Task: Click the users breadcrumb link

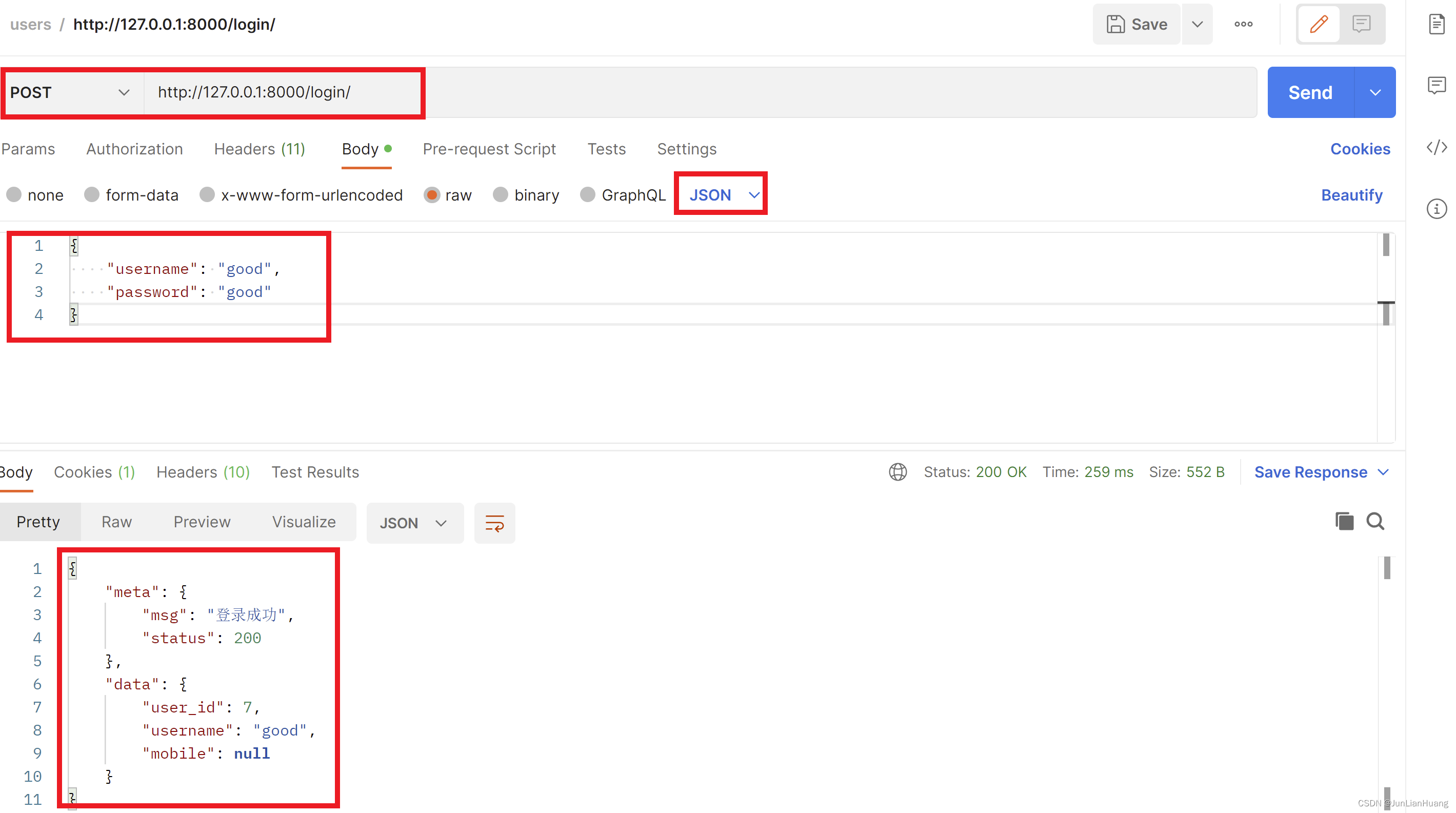Action: click(x=31, y=24)
